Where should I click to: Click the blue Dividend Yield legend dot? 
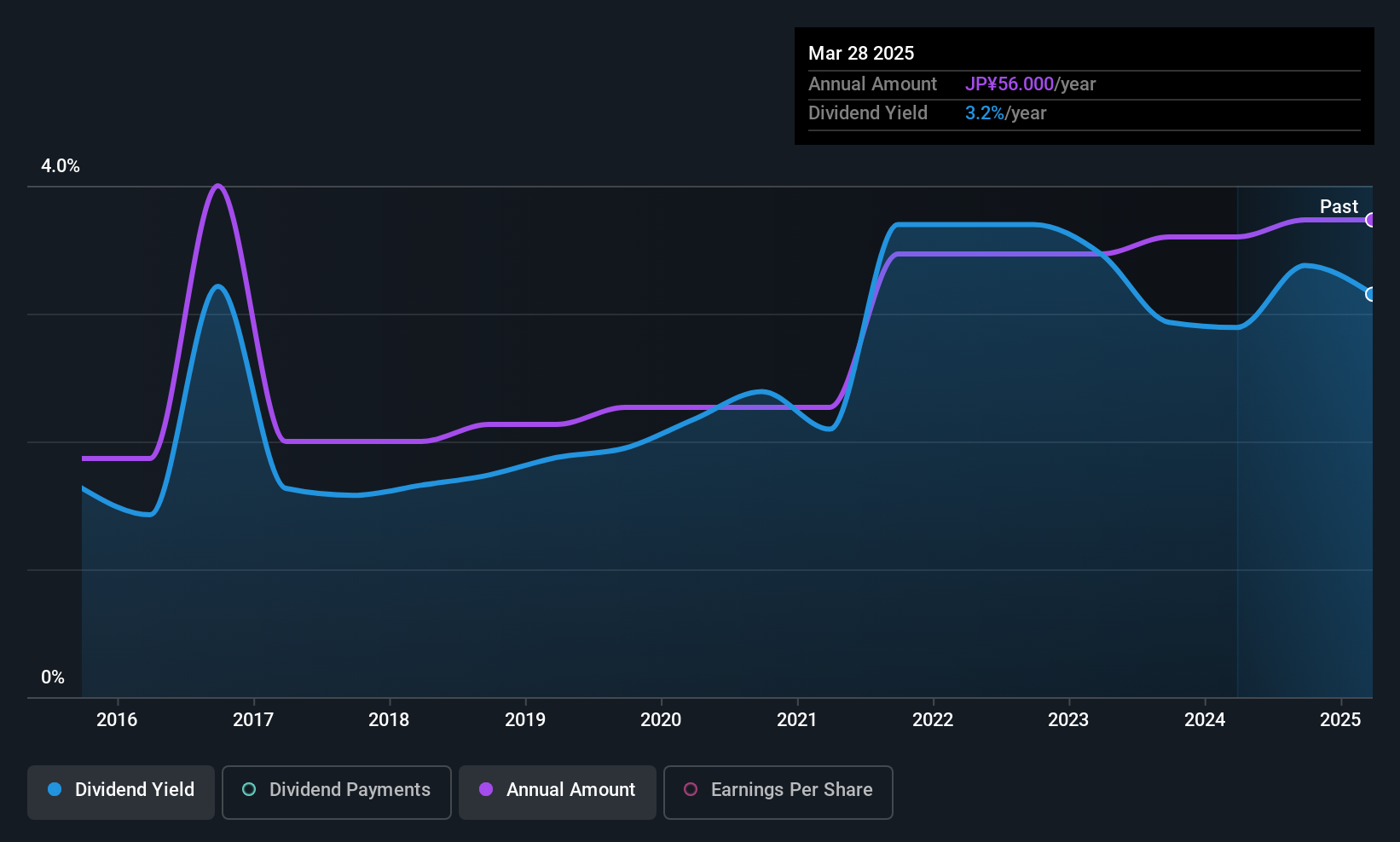(55, 789)
